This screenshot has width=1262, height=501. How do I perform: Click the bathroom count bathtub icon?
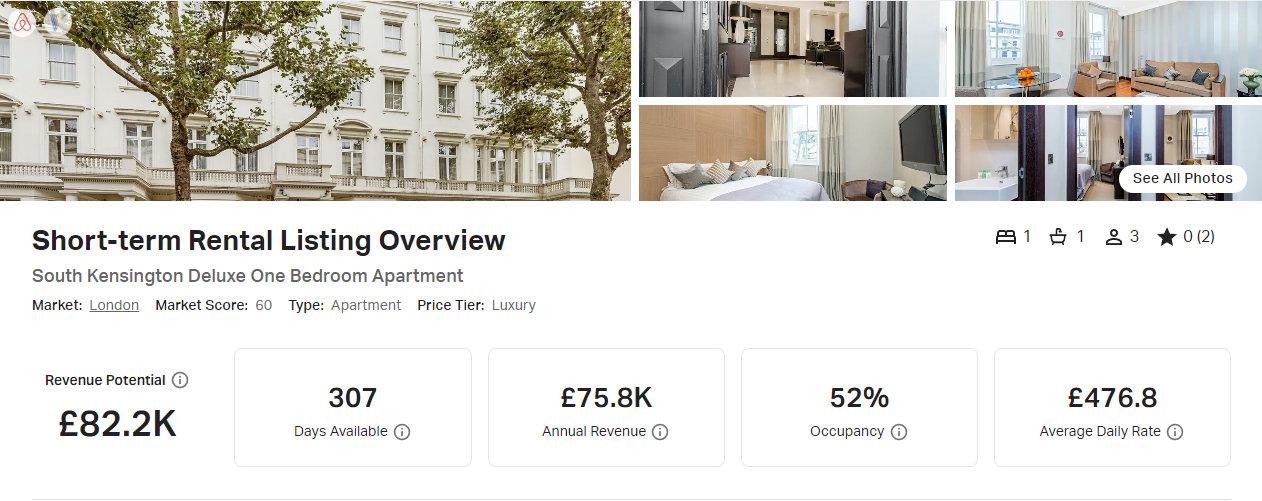(1058, 237)
